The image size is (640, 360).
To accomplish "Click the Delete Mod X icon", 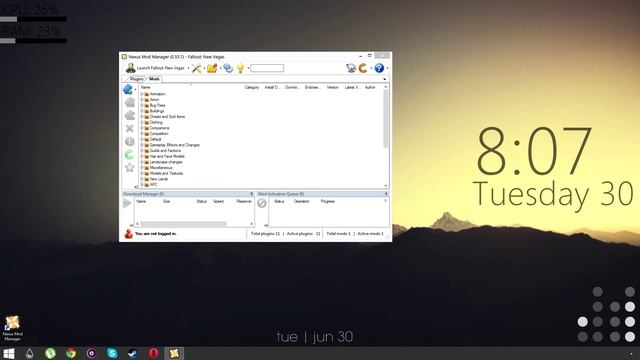I will point(129,128).
